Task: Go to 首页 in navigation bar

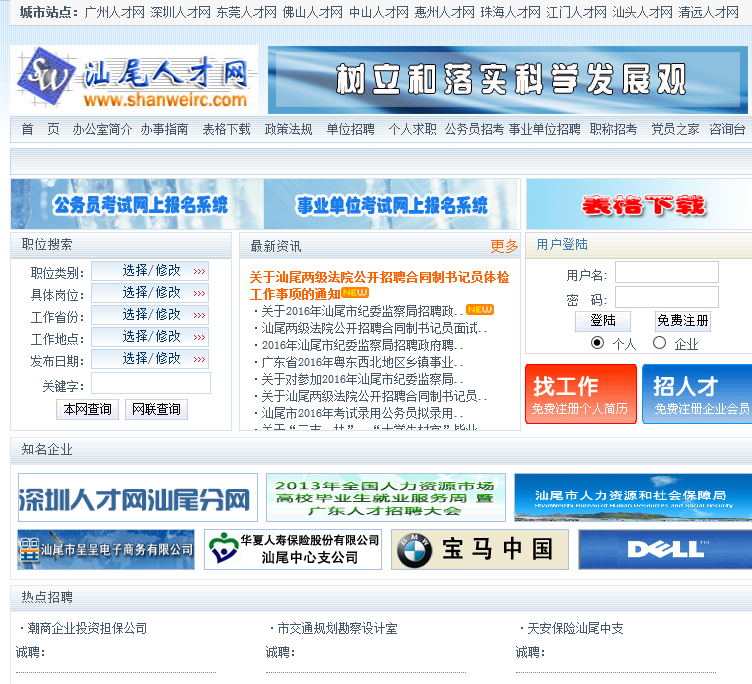Action: 40,130
